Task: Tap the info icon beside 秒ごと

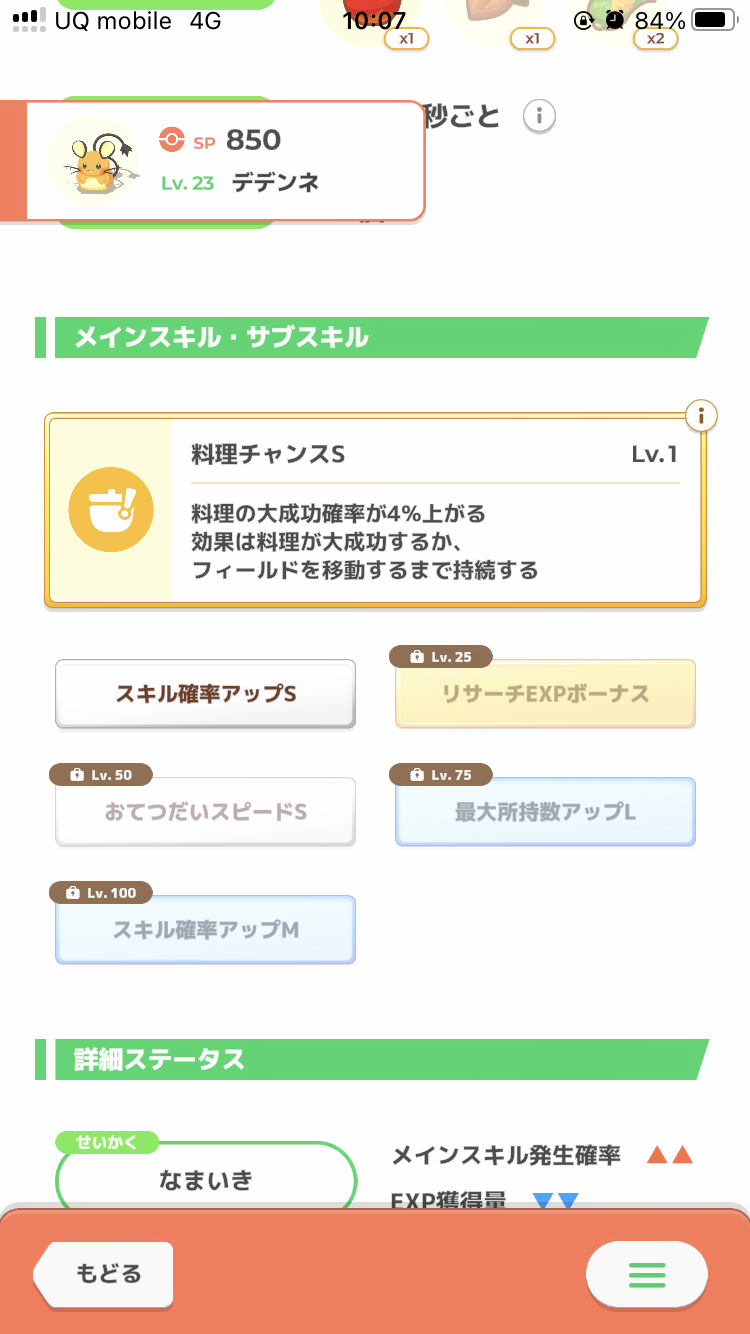Action: click(539, 116)
